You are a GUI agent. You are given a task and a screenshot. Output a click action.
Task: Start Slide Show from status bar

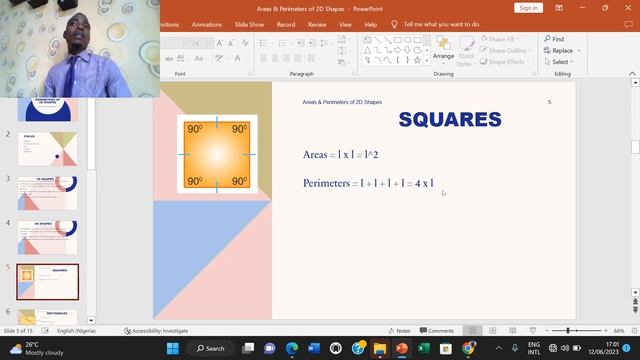pyautogui.click(x=533, y=331)
